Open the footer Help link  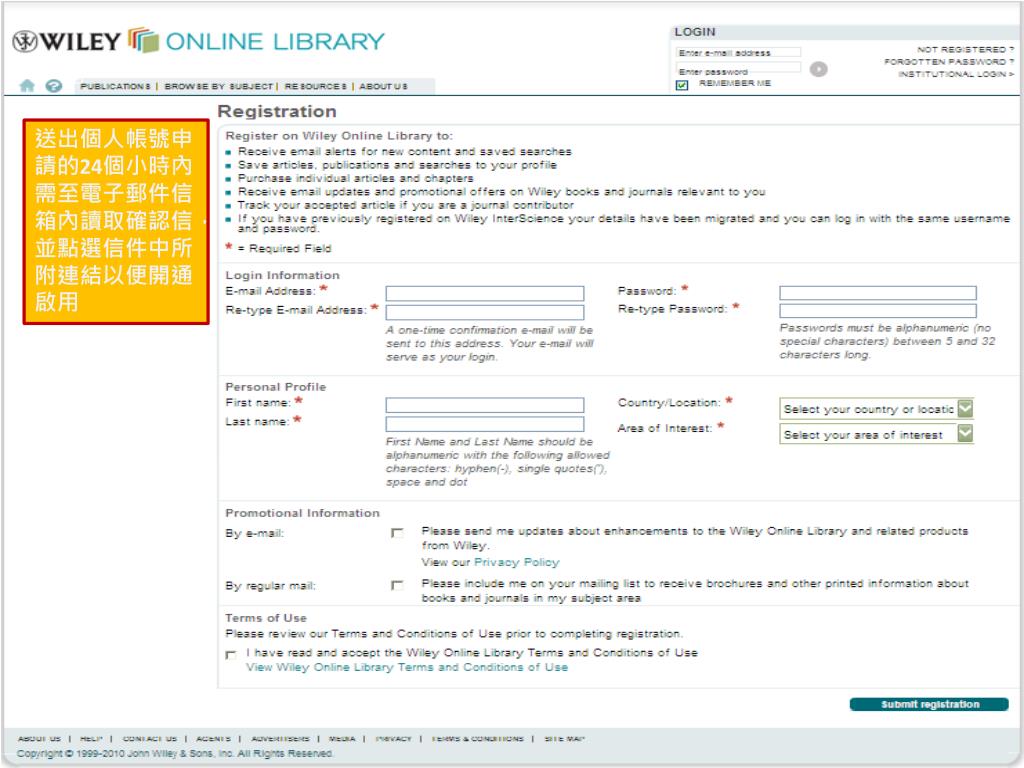coord(91,739)
